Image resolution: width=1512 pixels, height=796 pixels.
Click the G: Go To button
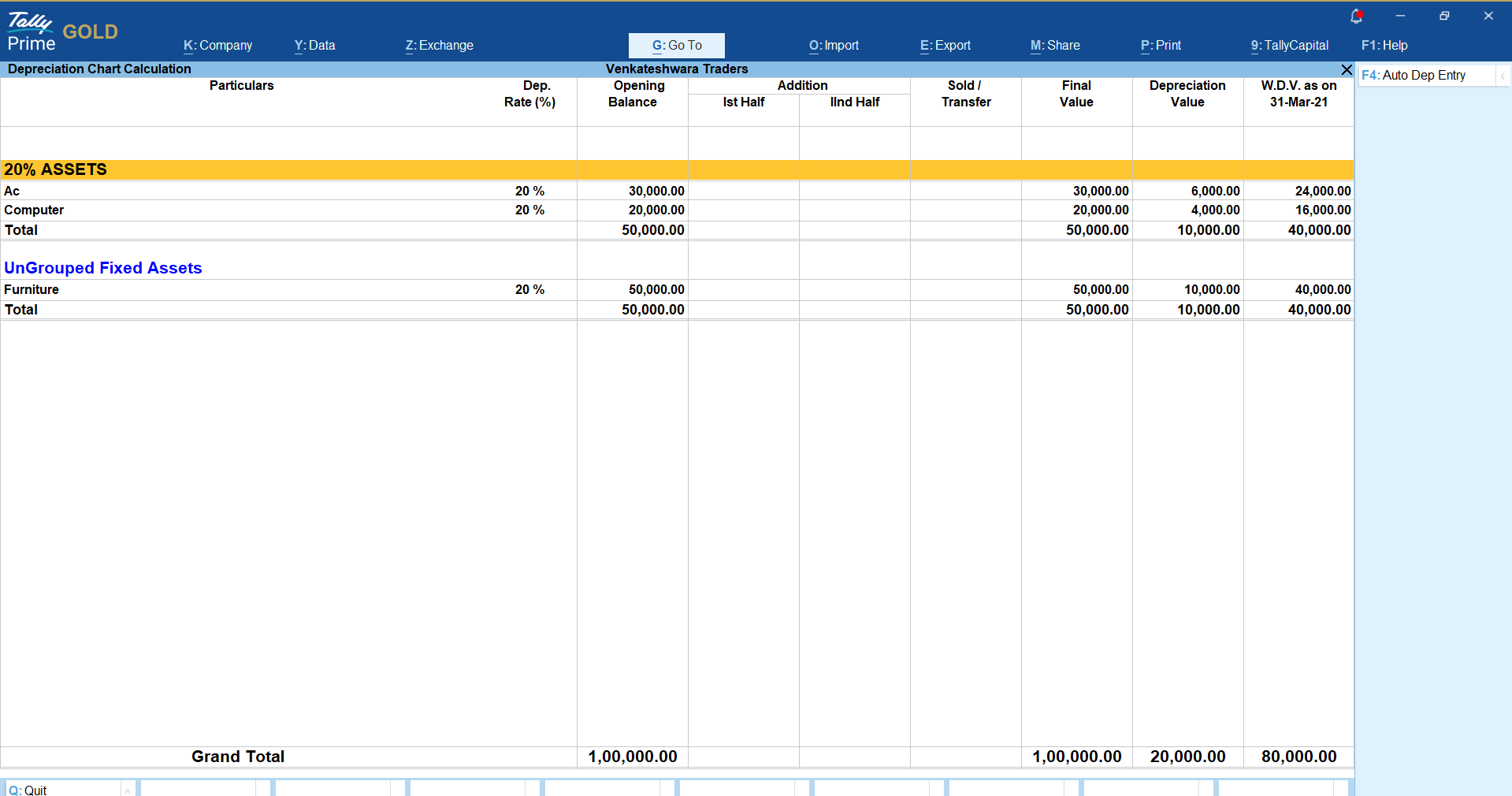click(x=676, y=46)
